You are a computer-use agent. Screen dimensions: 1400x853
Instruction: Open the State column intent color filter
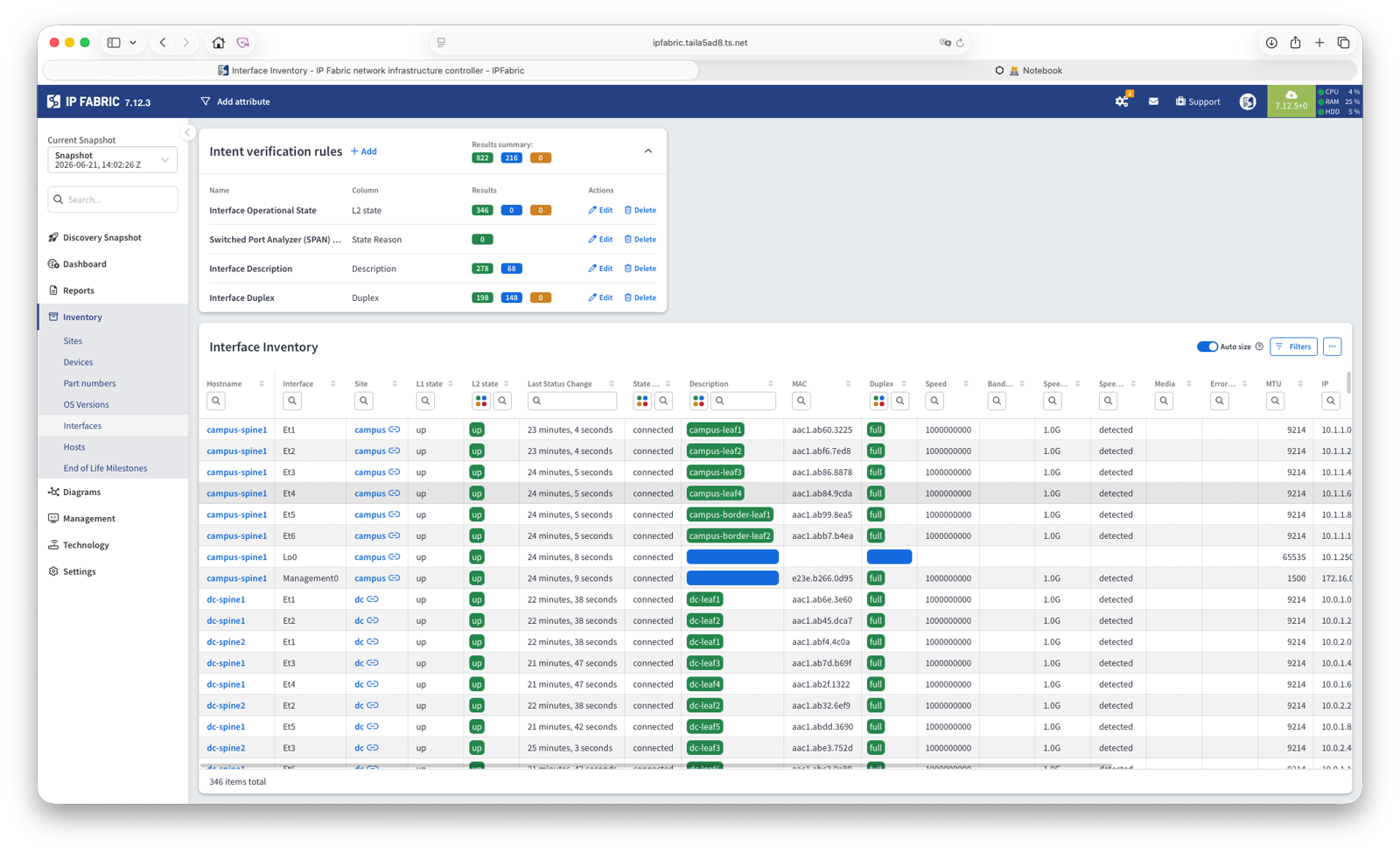(x=641, y=401)
